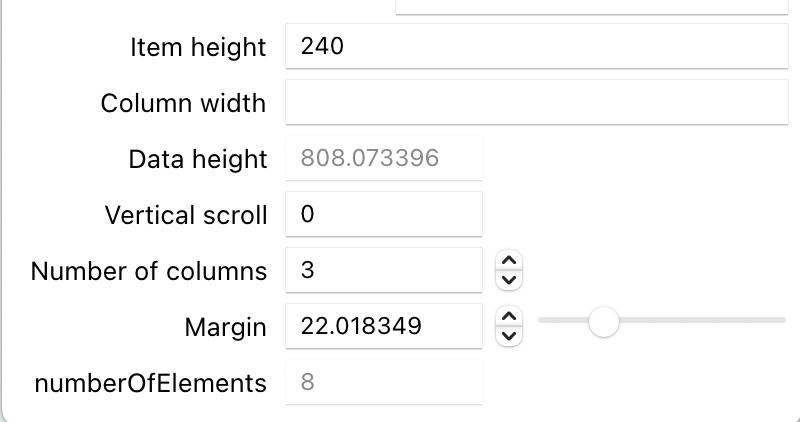
Task: Select the Vertical scroll input field
Action: (x=384, y=214)
